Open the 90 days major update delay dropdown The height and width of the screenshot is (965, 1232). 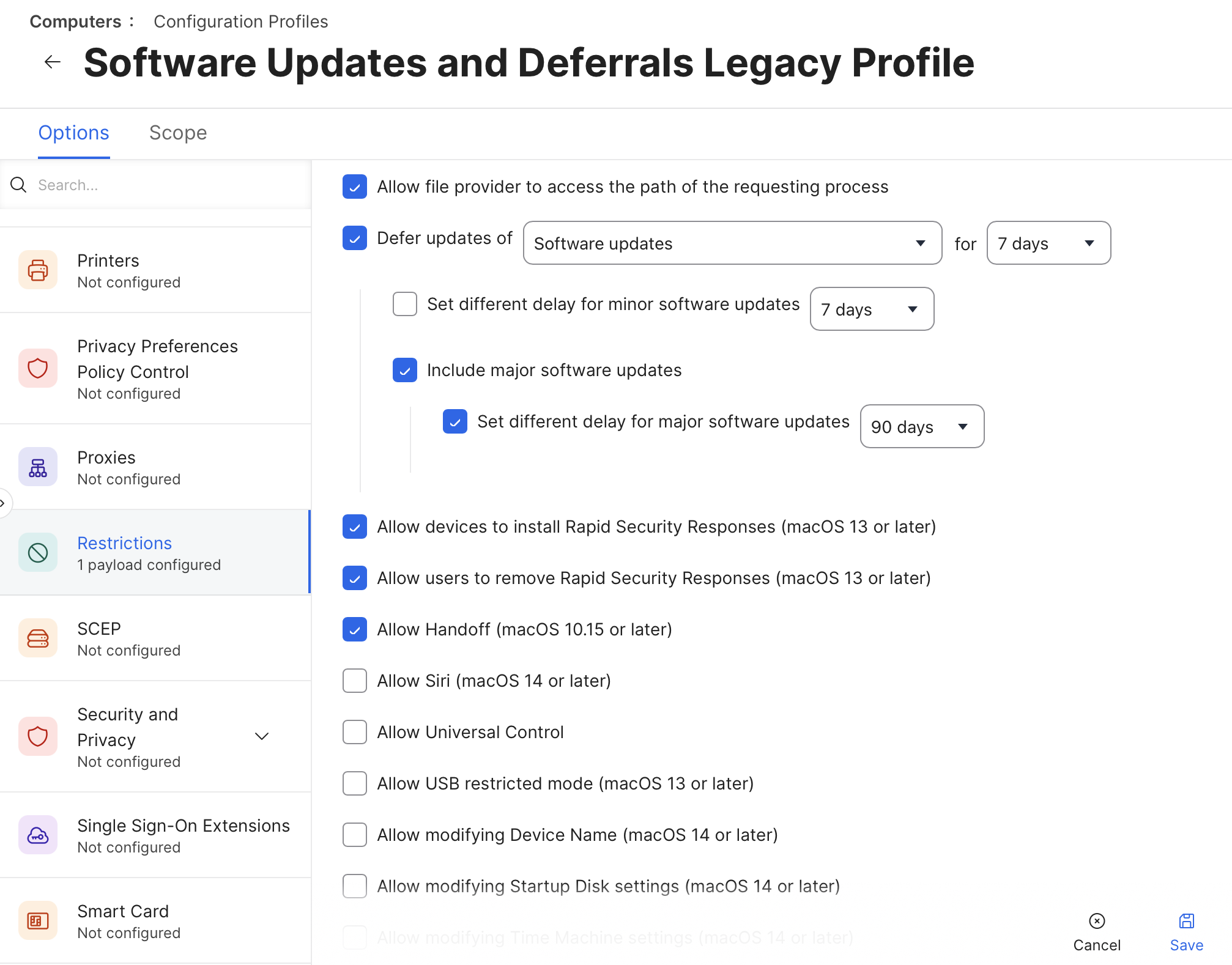pyautogui.click(x=922, y=427)
